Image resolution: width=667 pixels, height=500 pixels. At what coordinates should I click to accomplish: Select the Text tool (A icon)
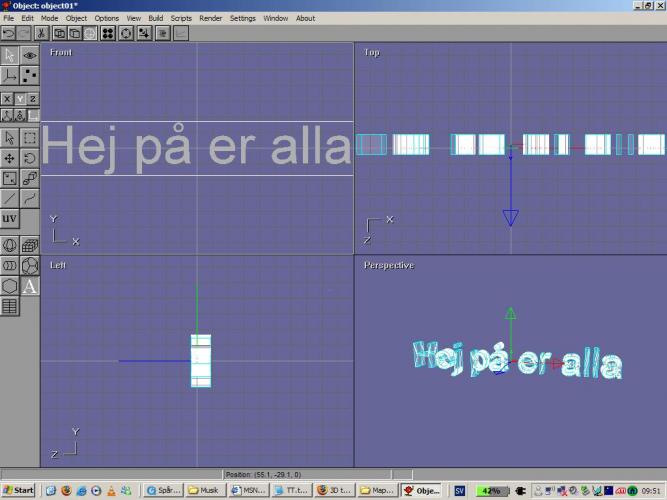click(x=30, y=287)
